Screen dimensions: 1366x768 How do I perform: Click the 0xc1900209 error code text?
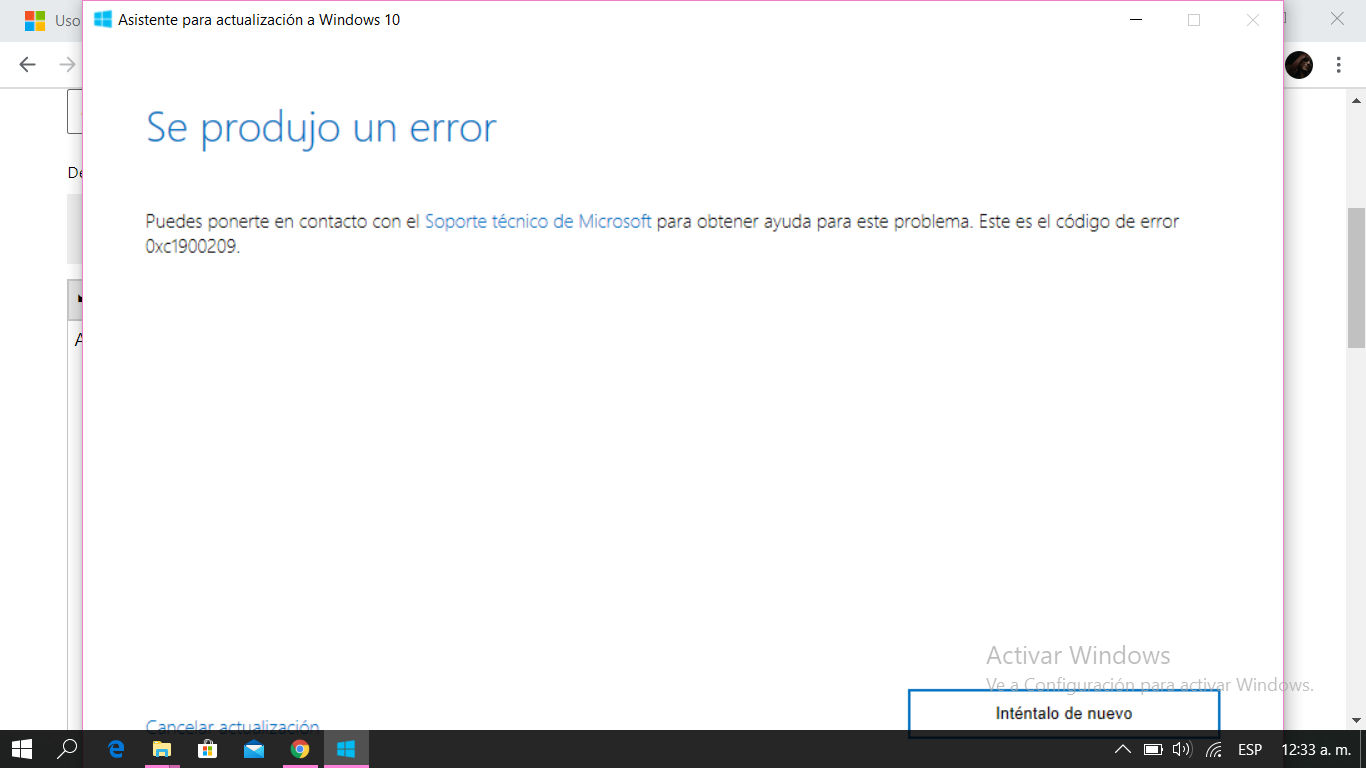pos(192,247)
